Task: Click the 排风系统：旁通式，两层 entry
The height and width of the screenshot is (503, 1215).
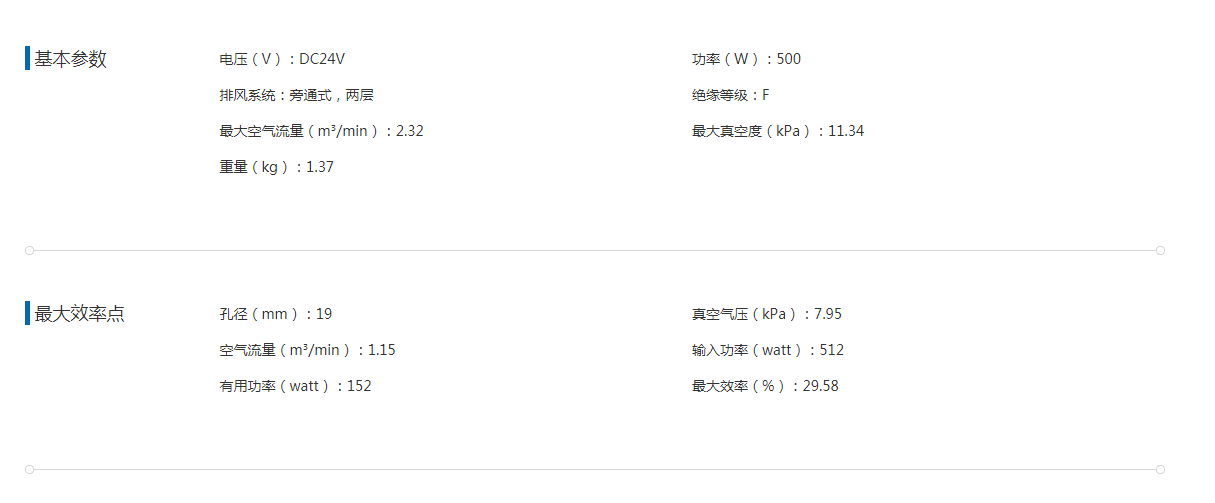Action: (296, 95)
